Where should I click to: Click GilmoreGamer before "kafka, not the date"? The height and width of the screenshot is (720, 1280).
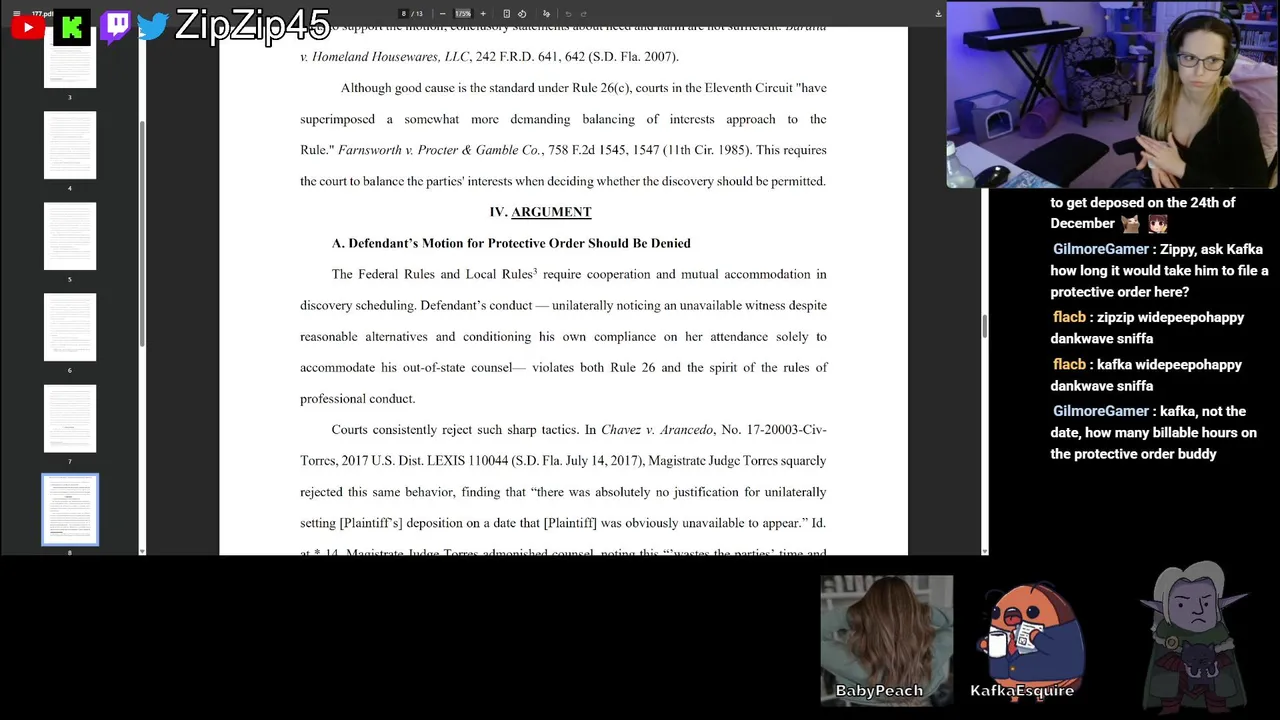1101,411
